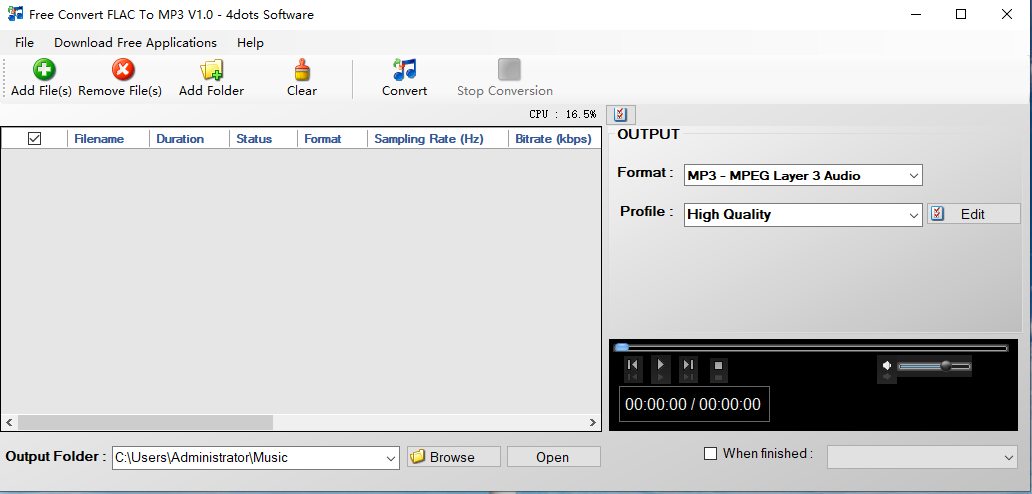The width and height of the screenshot is (1032, 494).
Task: Click the next track player button
Action: pos(688,365)
